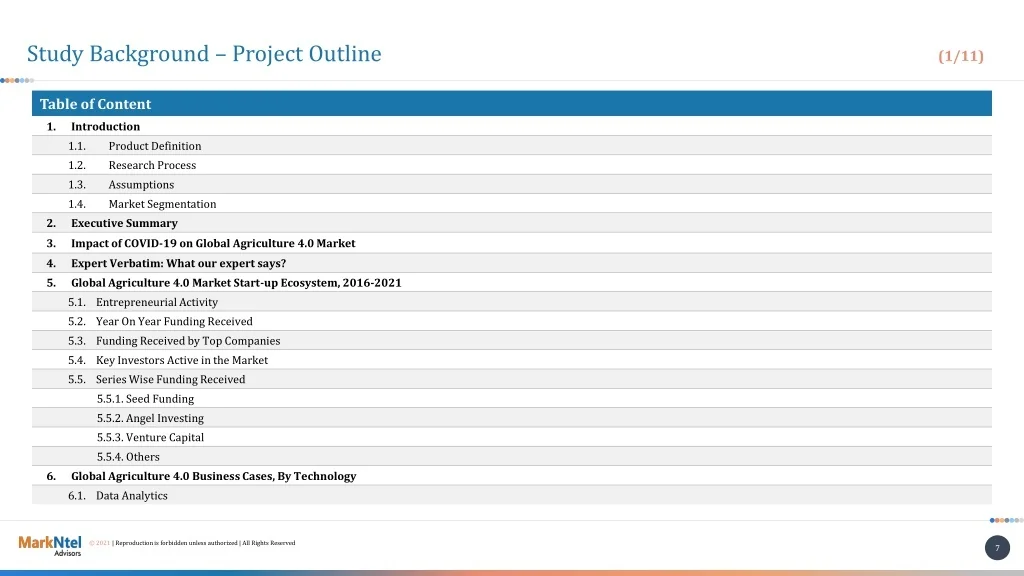Choose the Venture Capital sub-item
The width and height of the screenshot is (1024, 576).
click(x=150, y=438)
